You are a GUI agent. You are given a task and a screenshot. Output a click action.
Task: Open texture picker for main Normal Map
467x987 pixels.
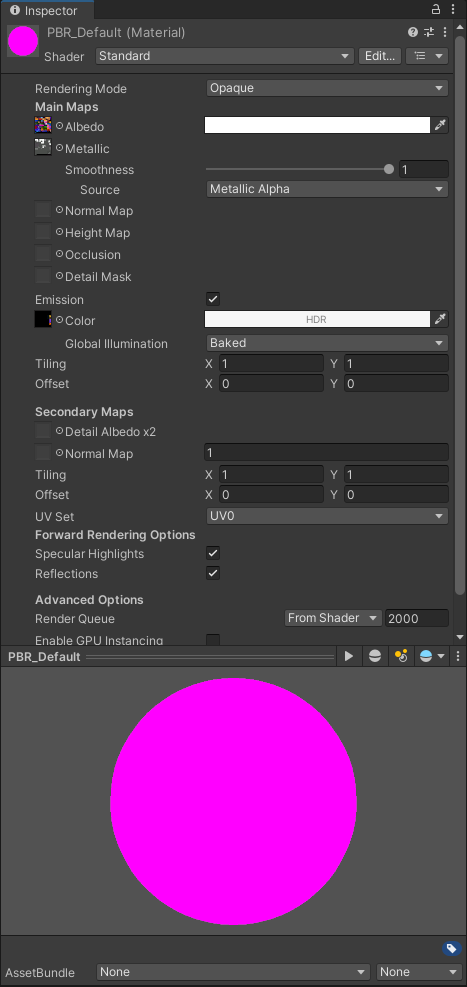tap(60, 210)
